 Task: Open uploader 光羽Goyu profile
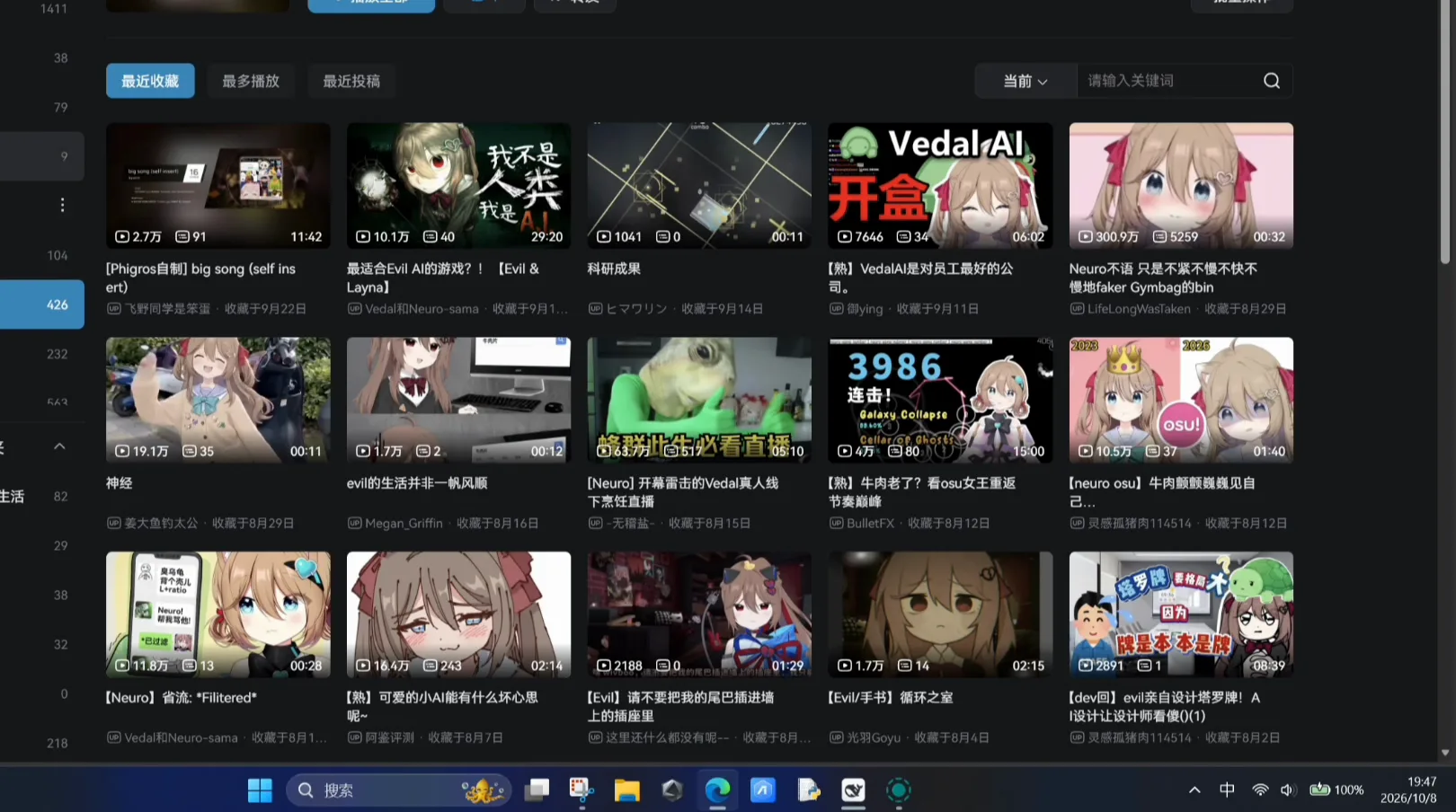(x=874, y=737)
